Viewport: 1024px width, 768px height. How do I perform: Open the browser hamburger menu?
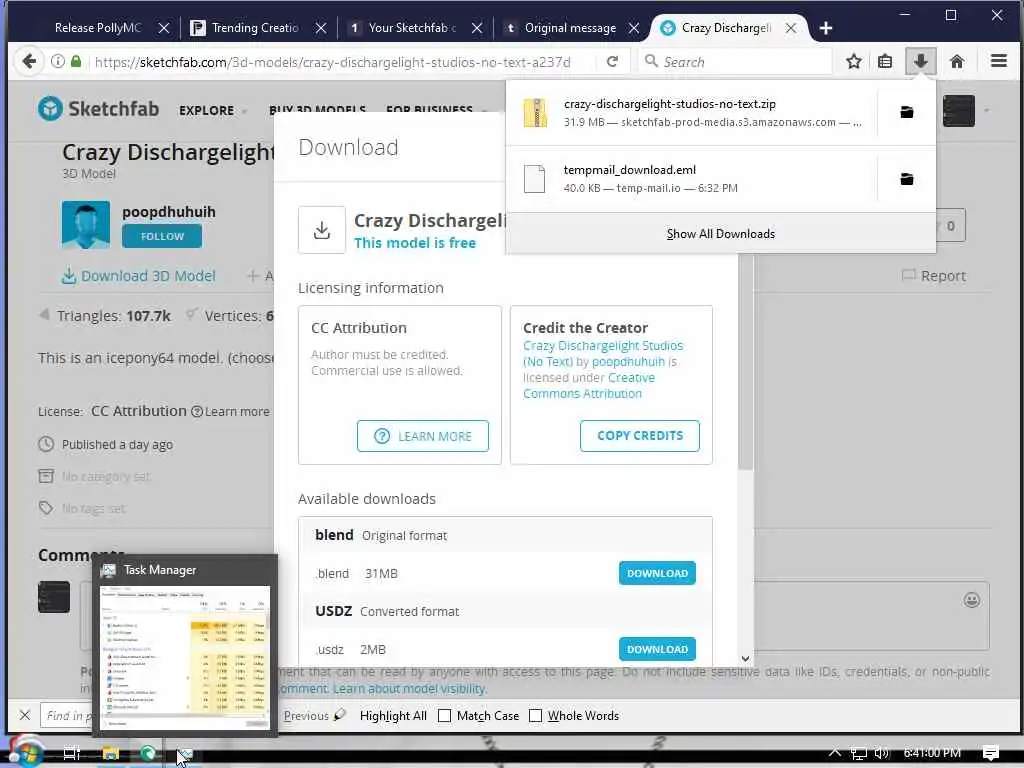tap(998, 61)
